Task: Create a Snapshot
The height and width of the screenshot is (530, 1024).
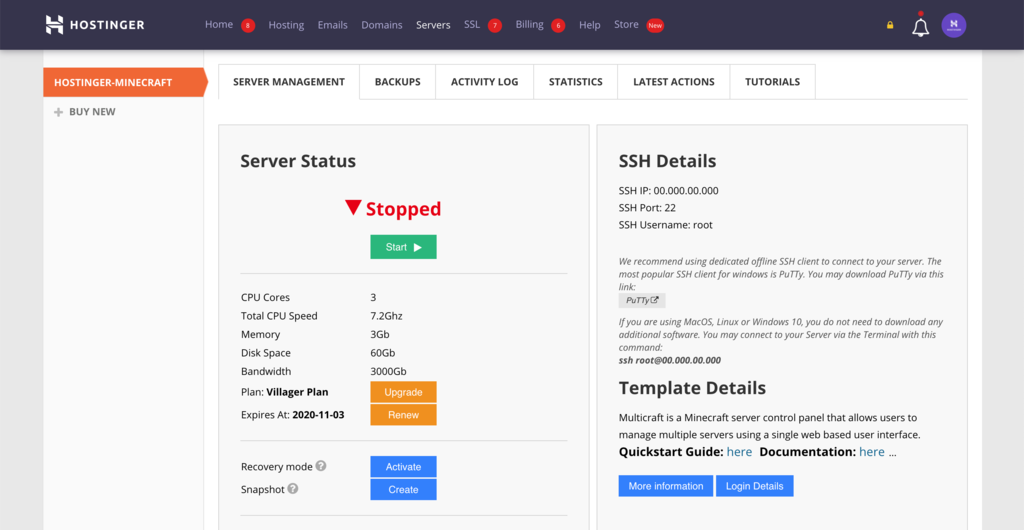Action: (x=403, y=490)
